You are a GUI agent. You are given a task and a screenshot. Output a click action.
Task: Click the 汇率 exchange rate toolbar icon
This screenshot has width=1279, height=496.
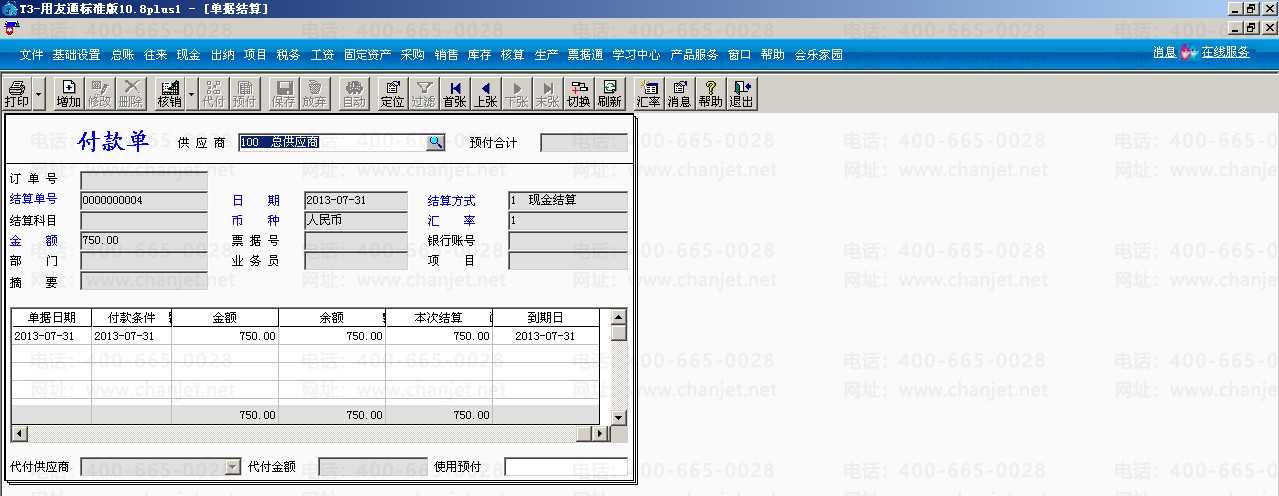tap(648, 94)
